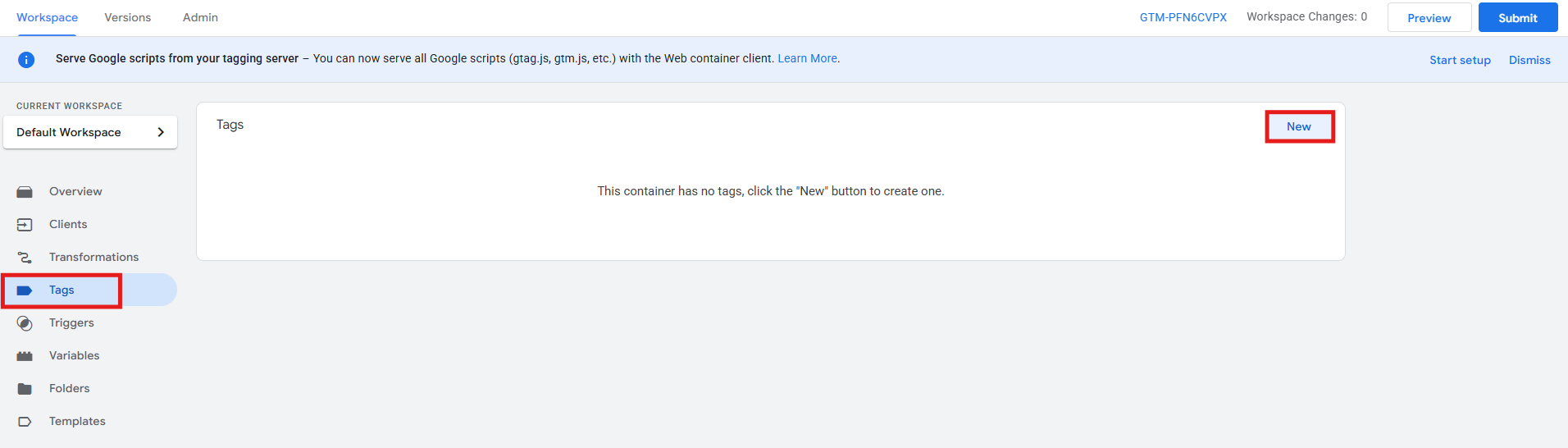1568x448 pixels.
Task: Click the Transformations icon in sidebar
Action: (x=25, y=258)
